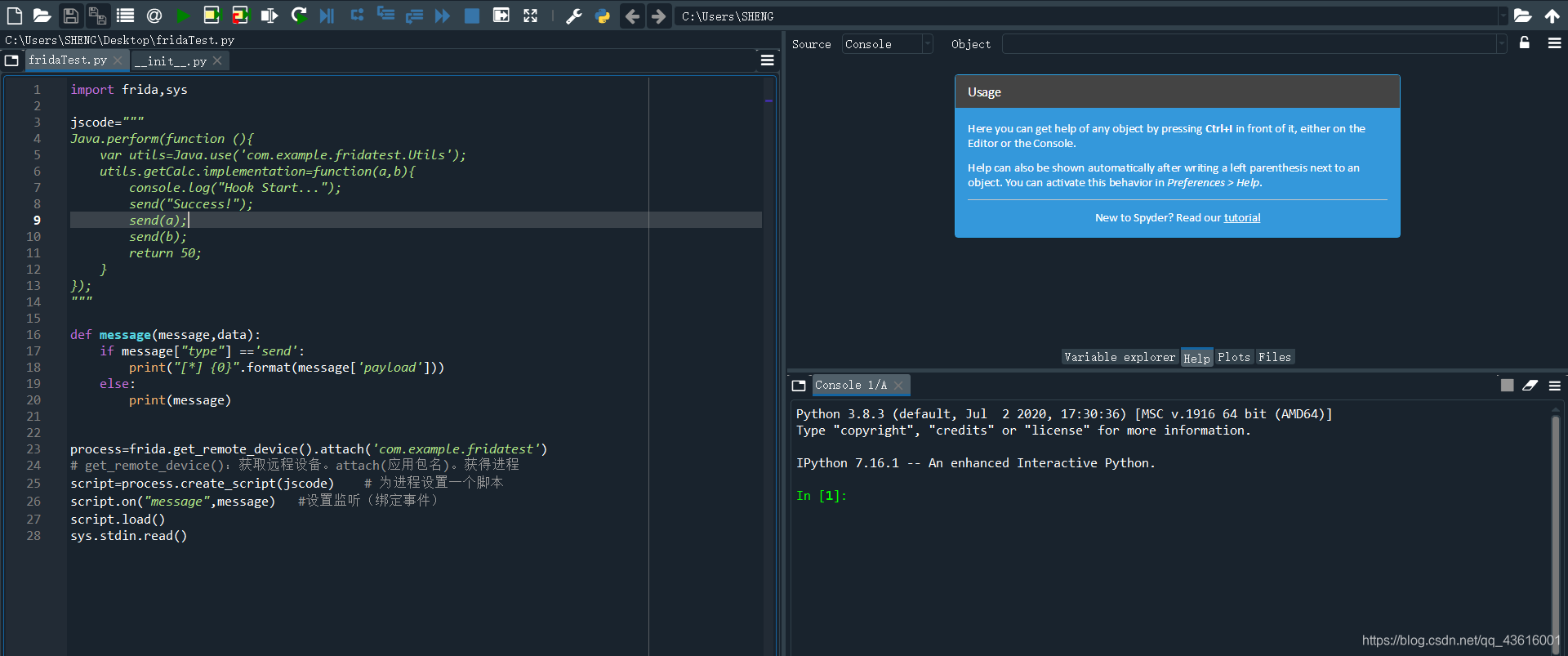Screen dimensions: 1568x656
Task: Remove all variables with the eraser icon
Action: [1530, 385]
